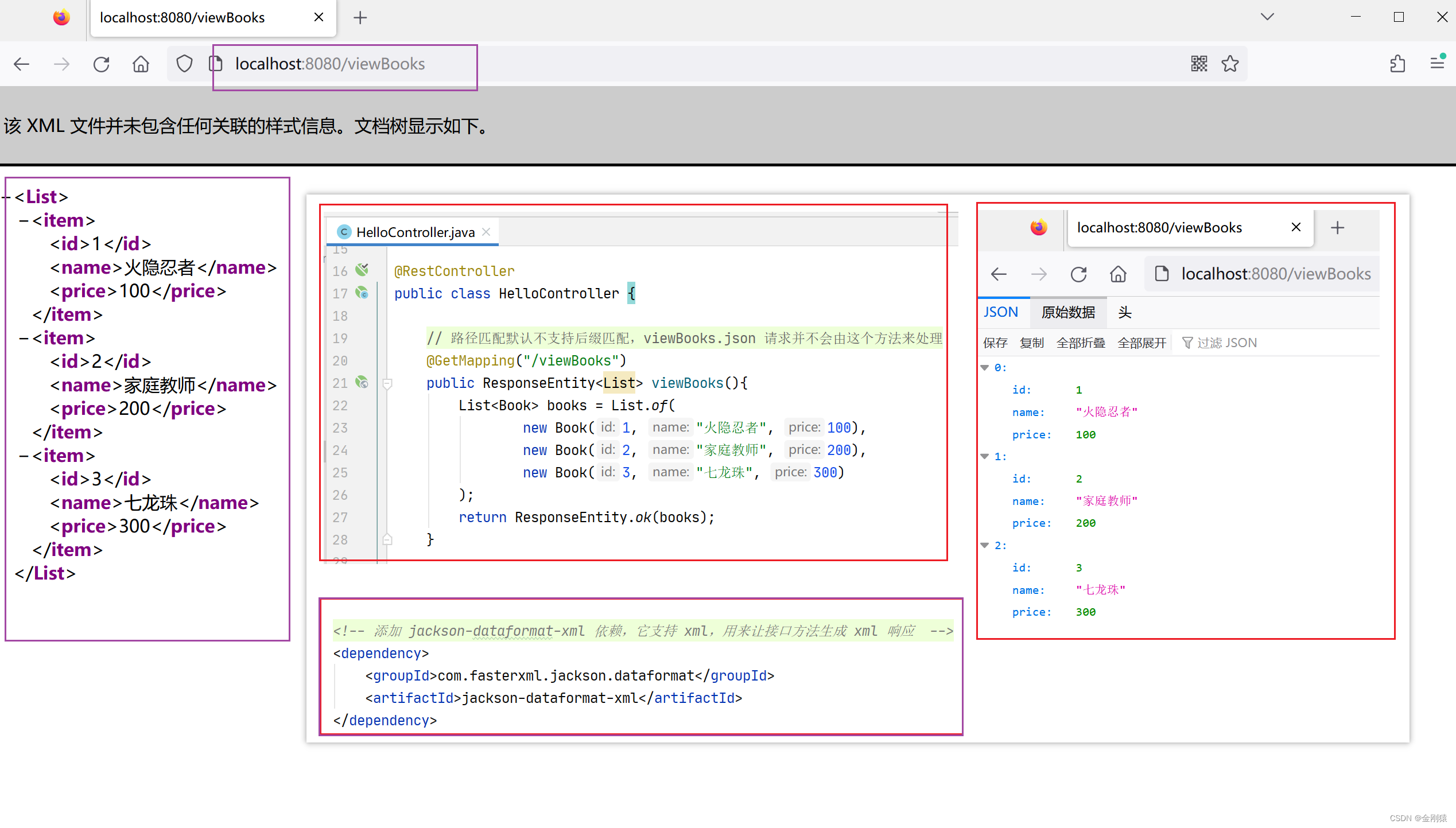
Task: Collapse the first item node with id 1
Action: point(24,220)
